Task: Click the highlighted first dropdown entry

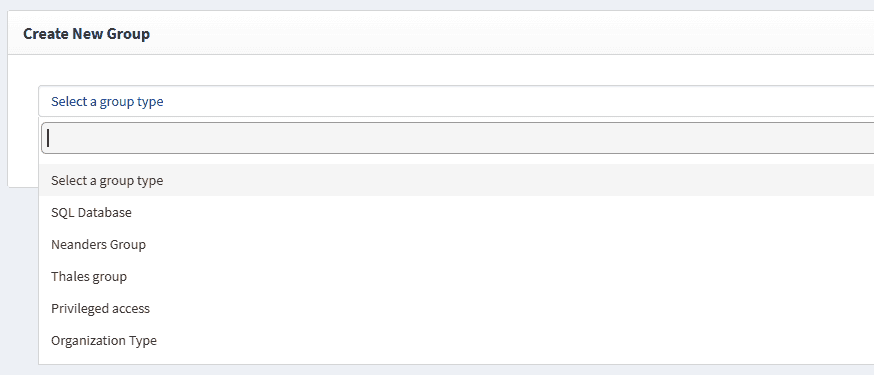Action: point(456,181)
